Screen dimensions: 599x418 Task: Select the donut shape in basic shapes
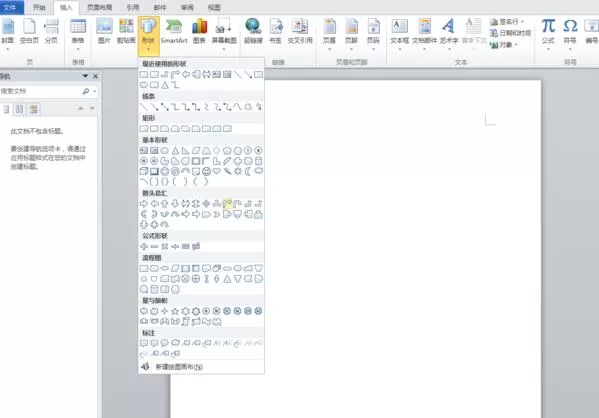pyautogui.click(x=165, y=172)
